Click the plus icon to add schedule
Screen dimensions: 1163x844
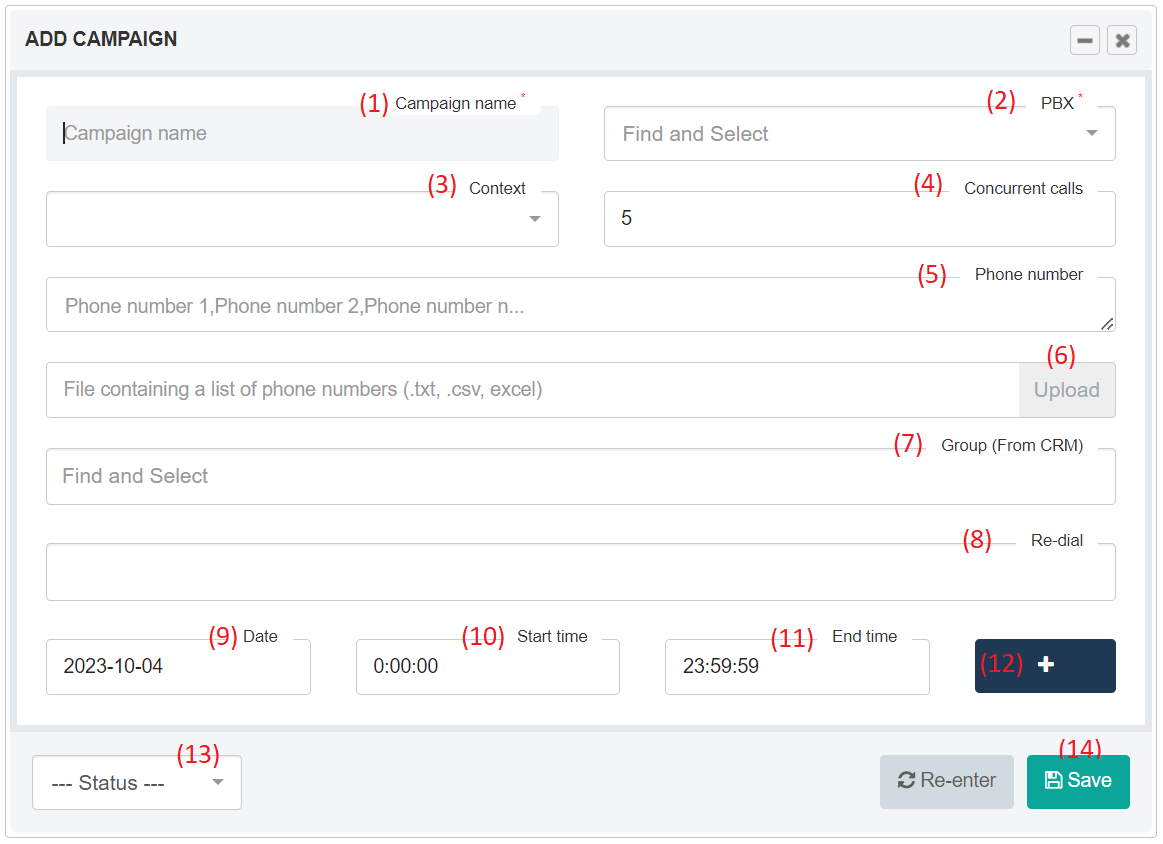[1045, 666]
